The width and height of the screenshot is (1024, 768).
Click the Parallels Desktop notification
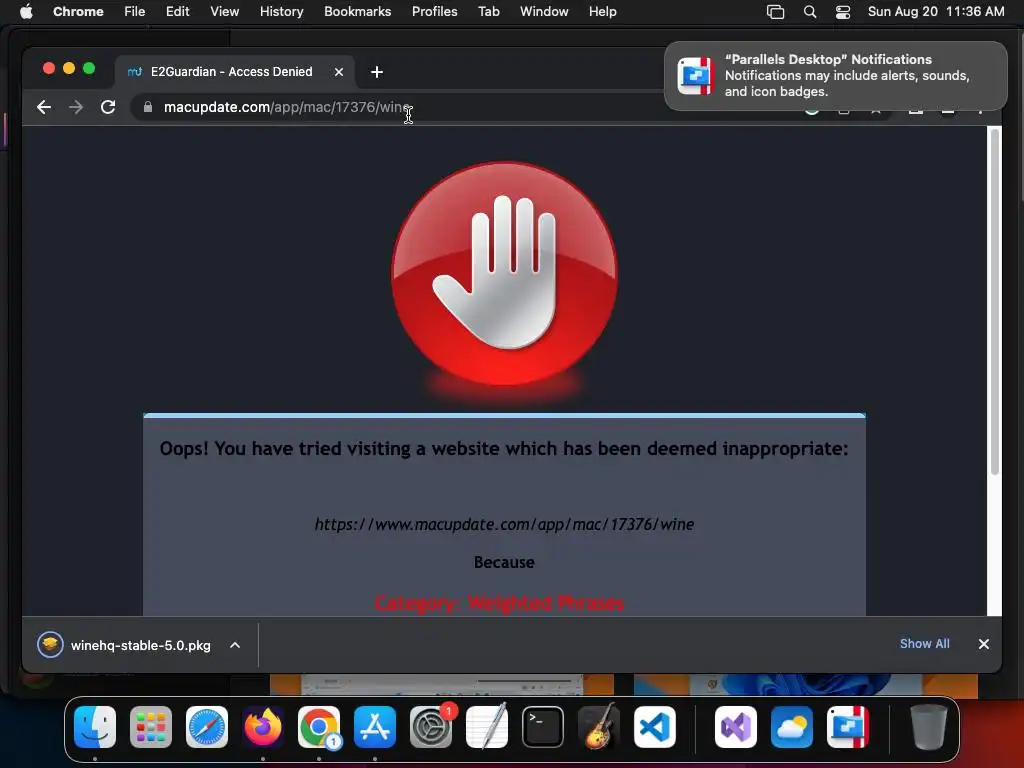coord(836,76)
